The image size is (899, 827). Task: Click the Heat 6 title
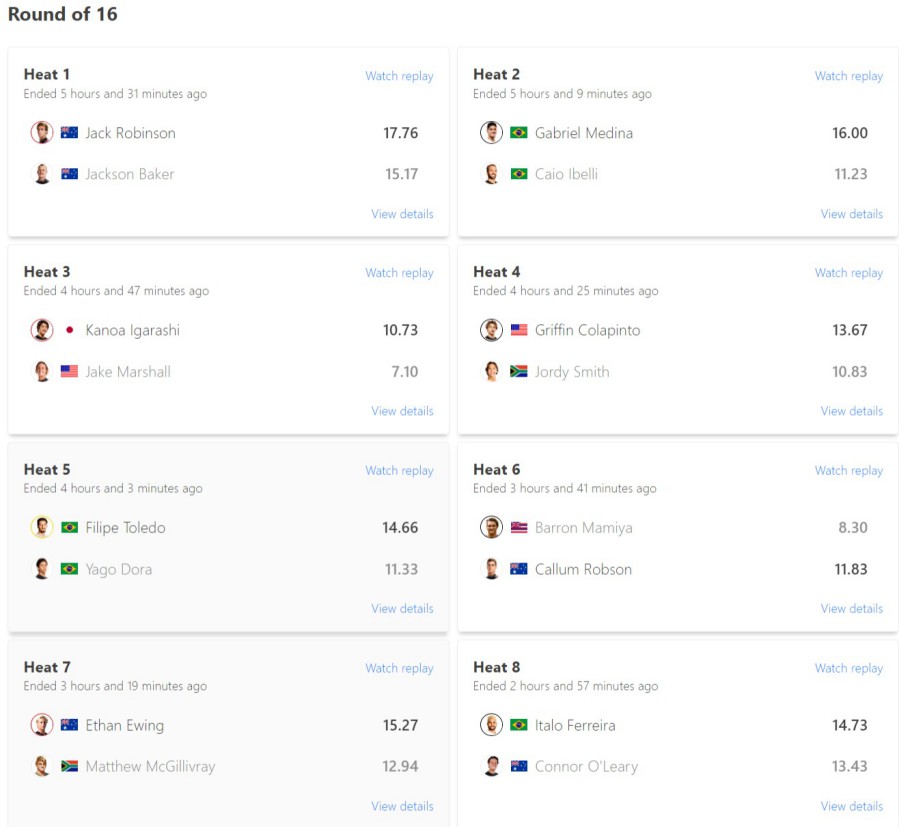tap(496, 469)
